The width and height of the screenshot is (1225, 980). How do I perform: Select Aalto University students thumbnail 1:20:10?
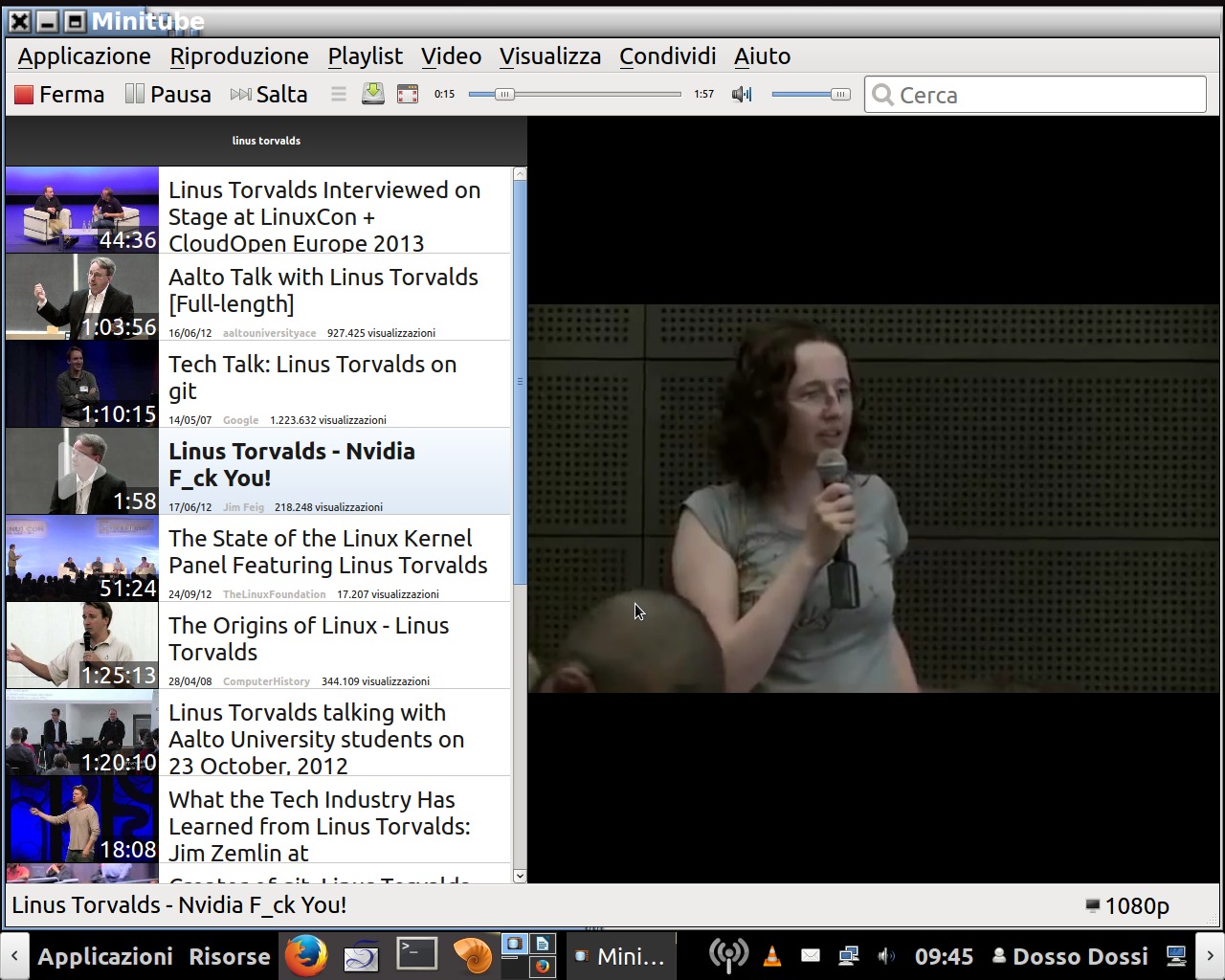click(x=82, y=732)
